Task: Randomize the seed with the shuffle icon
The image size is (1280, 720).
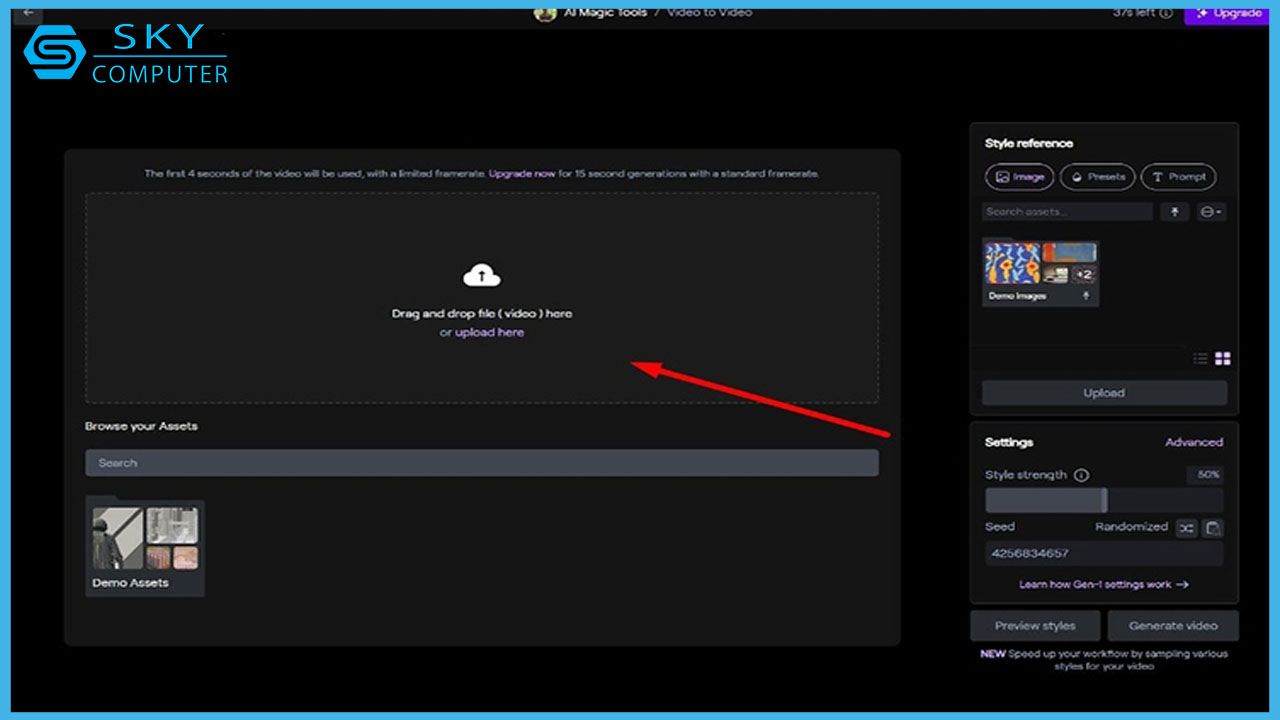Action: pos(1186,528)
